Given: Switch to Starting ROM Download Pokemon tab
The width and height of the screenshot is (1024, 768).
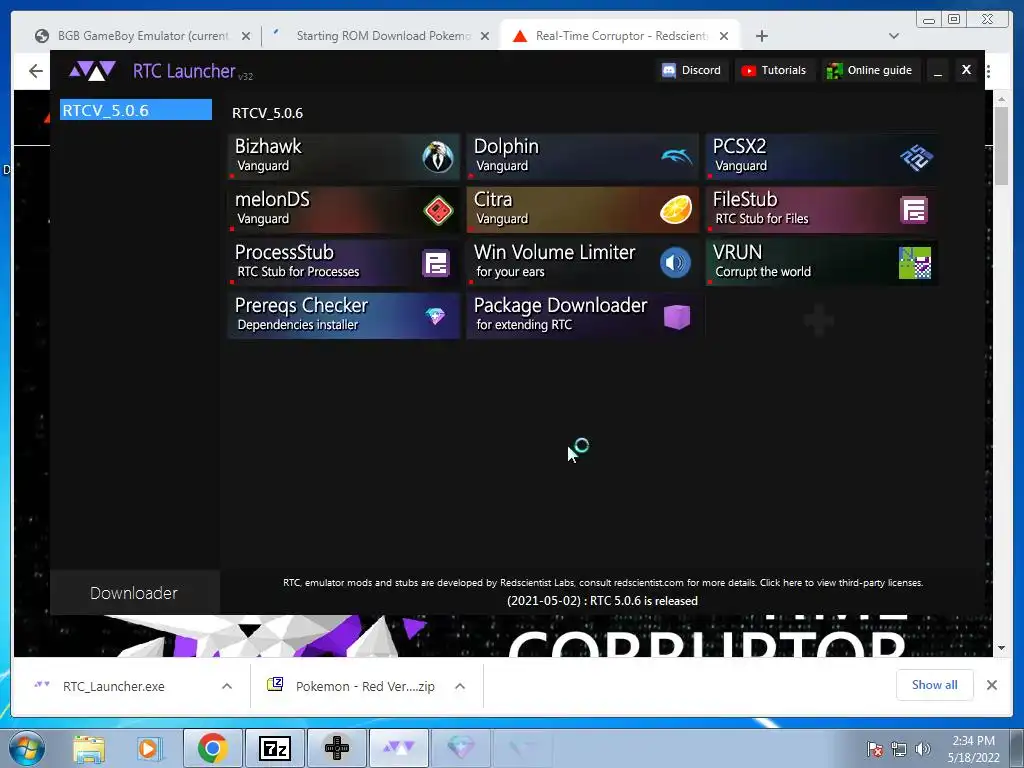Looking at the screenshot, I should (382, 36).
